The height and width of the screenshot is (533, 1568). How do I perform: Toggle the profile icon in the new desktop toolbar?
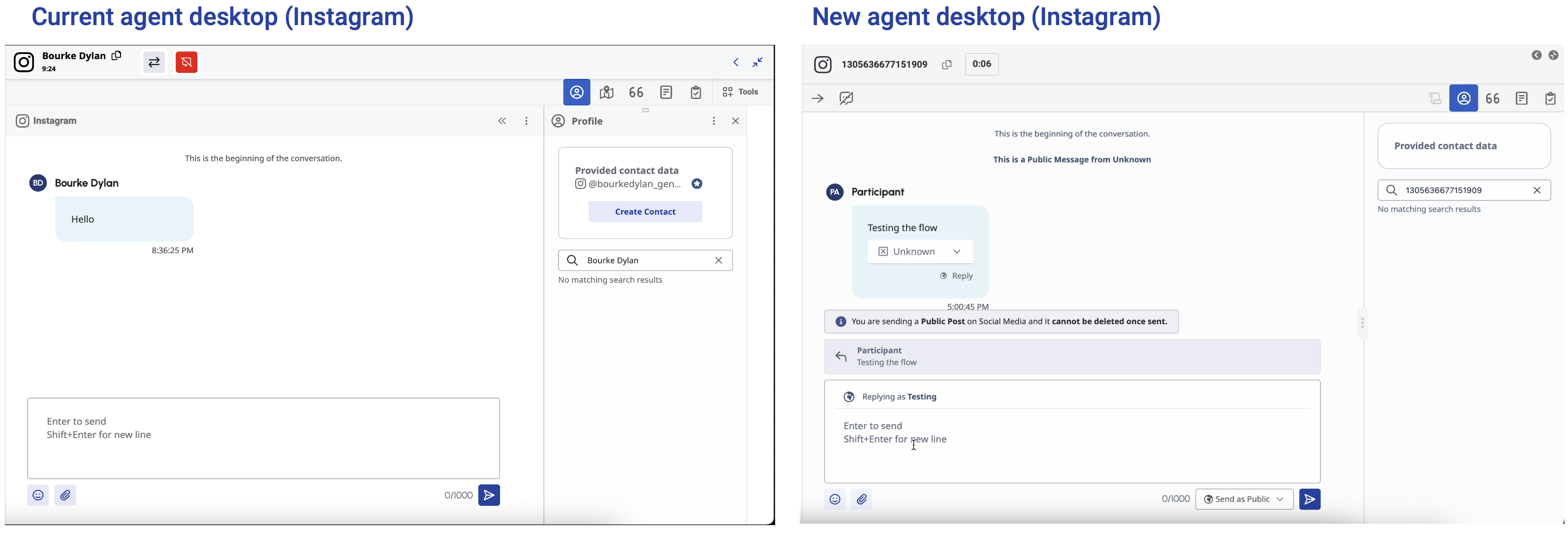point(1463,98)
